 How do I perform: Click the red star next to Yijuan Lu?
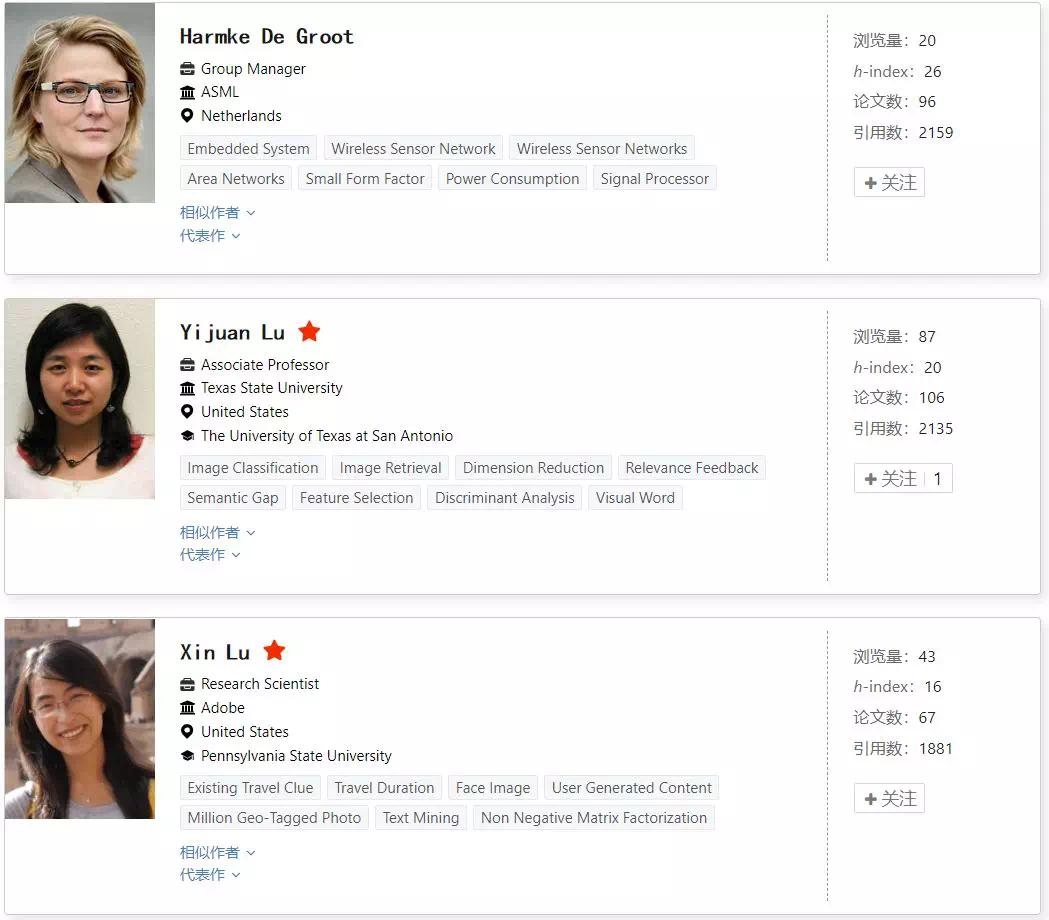[309, 331]
